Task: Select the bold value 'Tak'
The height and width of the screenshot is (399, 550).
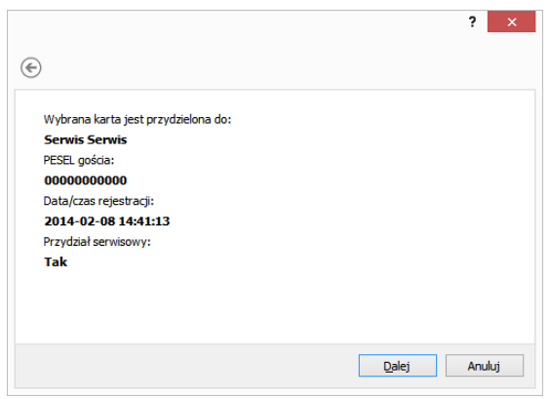Action: pos(55,262)
